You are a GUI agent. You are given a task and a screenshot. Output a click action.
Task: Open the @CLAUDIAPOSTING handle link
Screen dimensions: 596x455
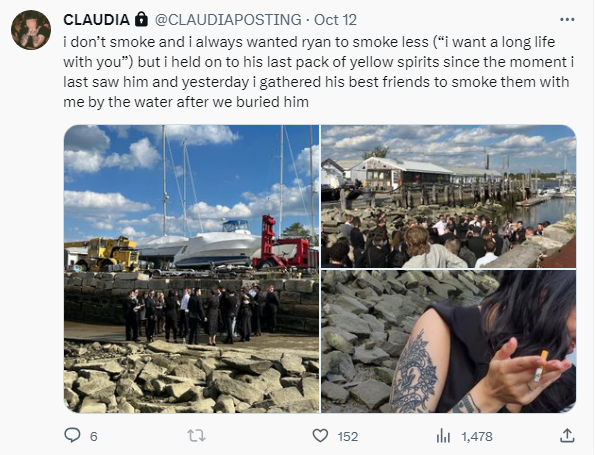pyautogui.click(x=228, y=20)
